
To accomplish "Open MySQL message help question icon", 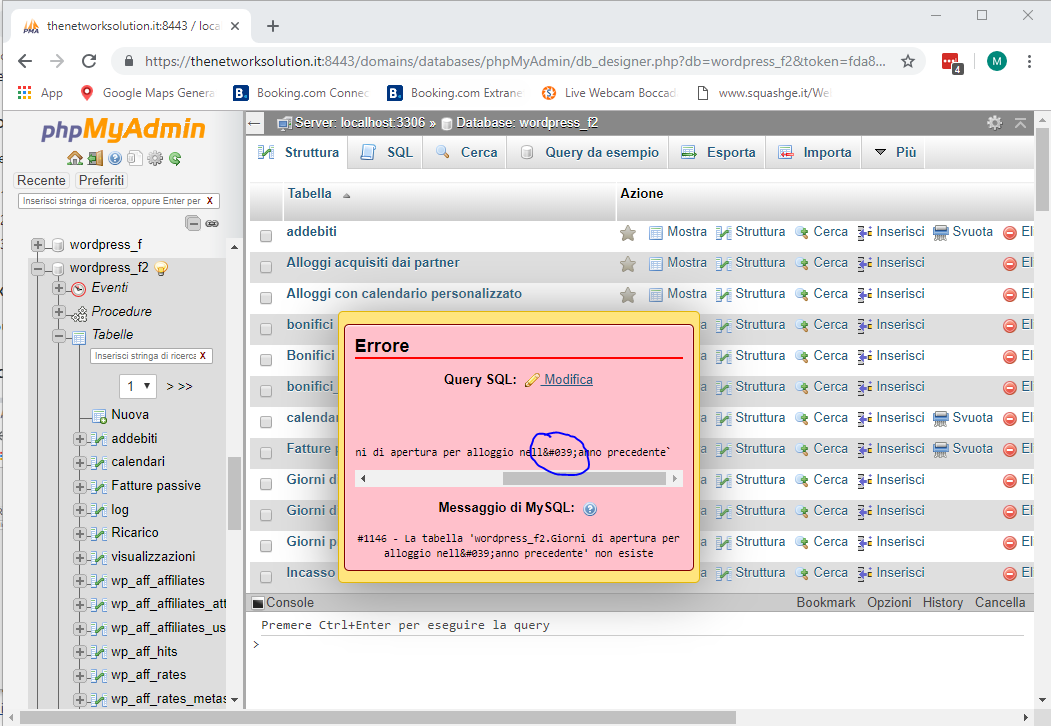I will (590, 509).
